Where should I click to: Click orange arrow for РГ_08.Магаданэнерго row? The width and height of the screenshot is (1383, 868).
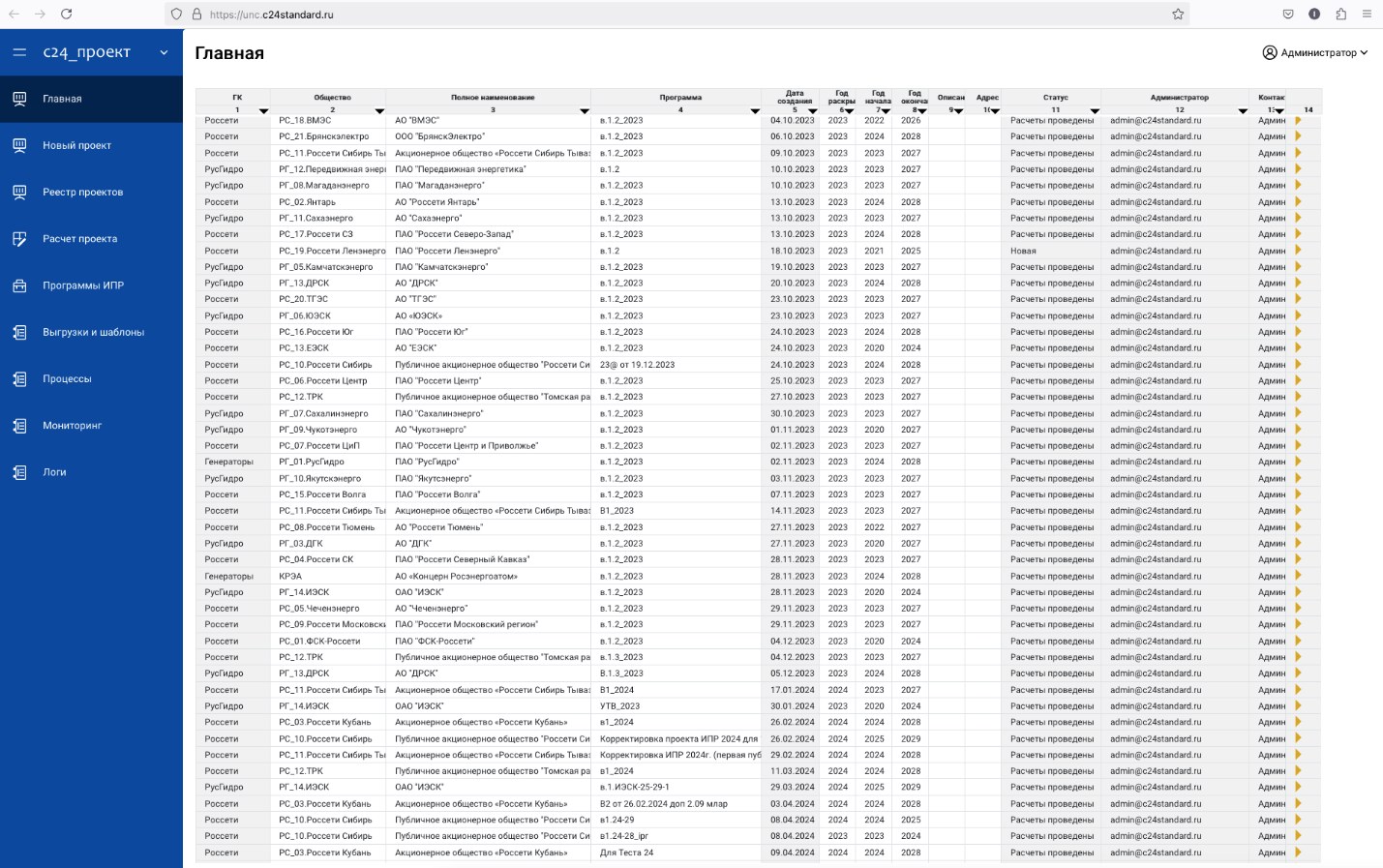pyautogui.click(x=1298, y=186)
